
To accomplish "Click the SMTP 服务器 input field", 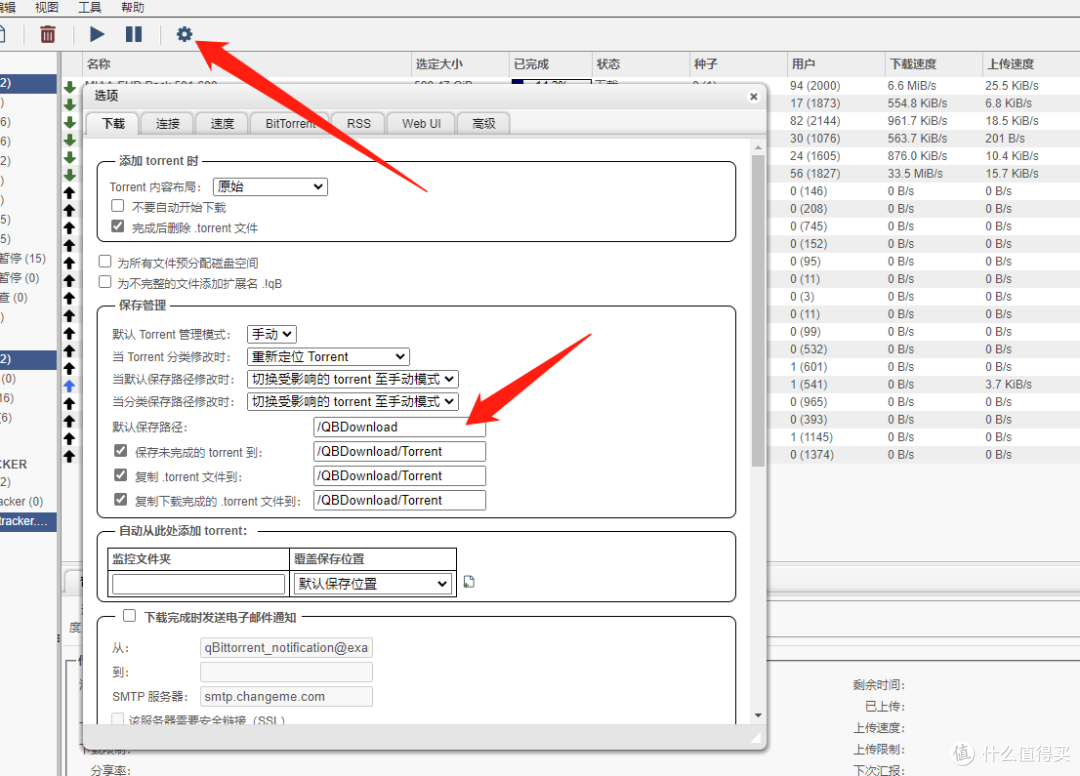I will click(286, 695).
